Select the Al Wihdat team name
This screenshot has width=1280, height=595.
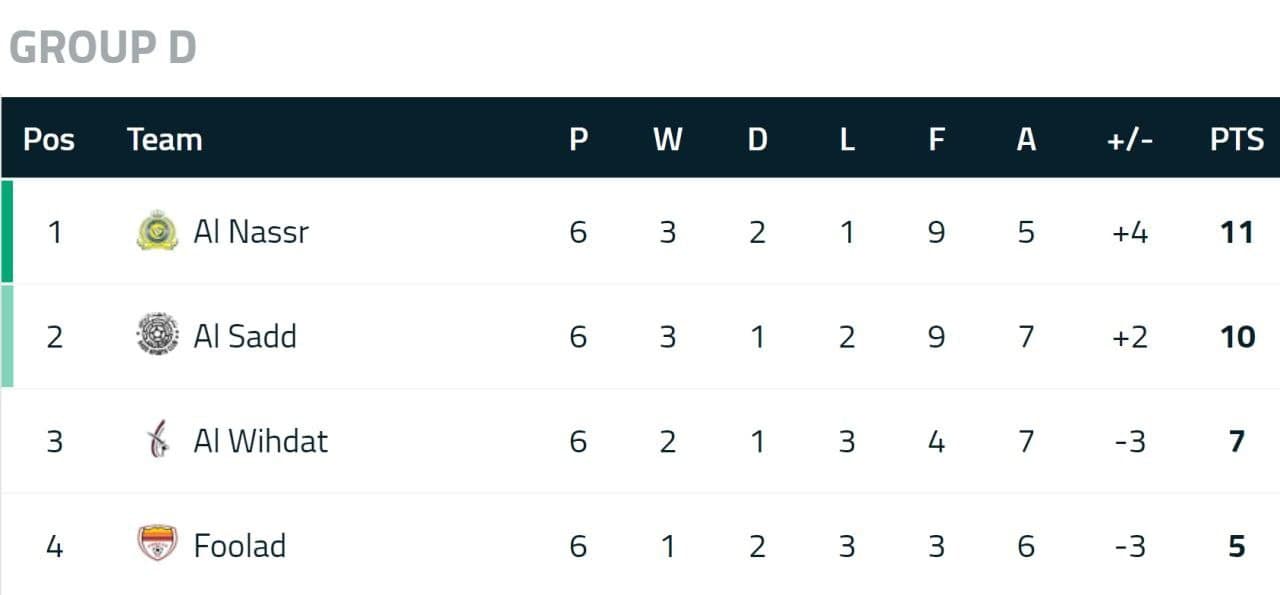pyautogui.click(x=260, y=441)
